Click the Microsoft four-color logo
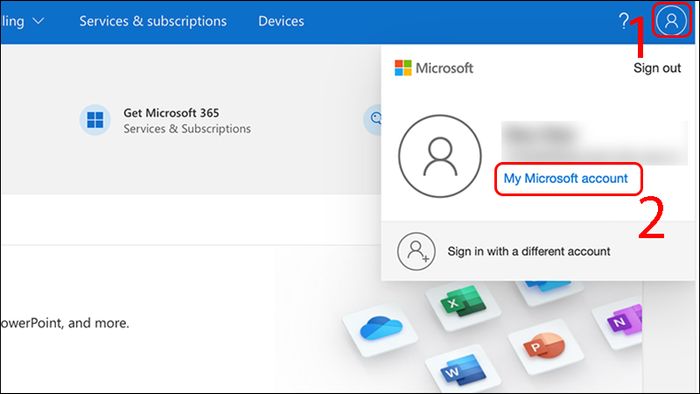The image size is (700, 394). [x=403, y=68]
